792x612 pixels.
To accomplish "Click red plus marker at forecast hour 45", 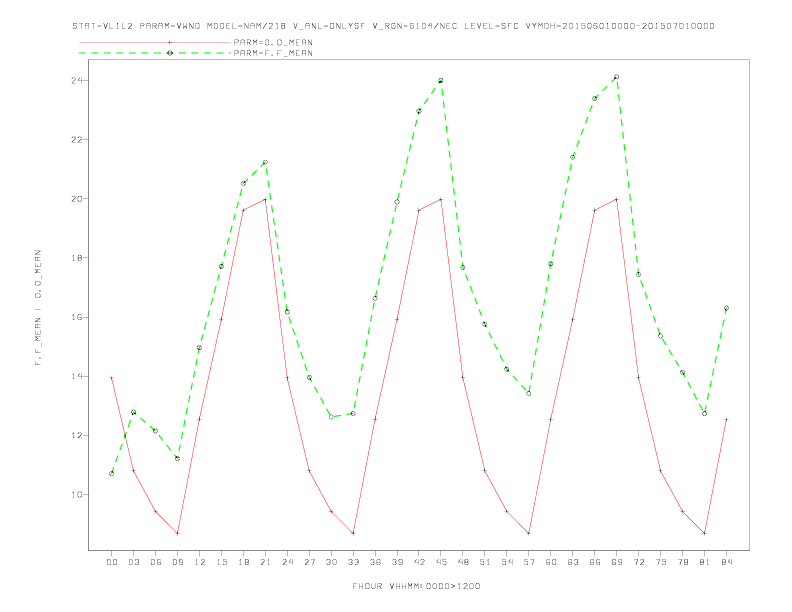I will pyautogui.click(x=441, y=199).
